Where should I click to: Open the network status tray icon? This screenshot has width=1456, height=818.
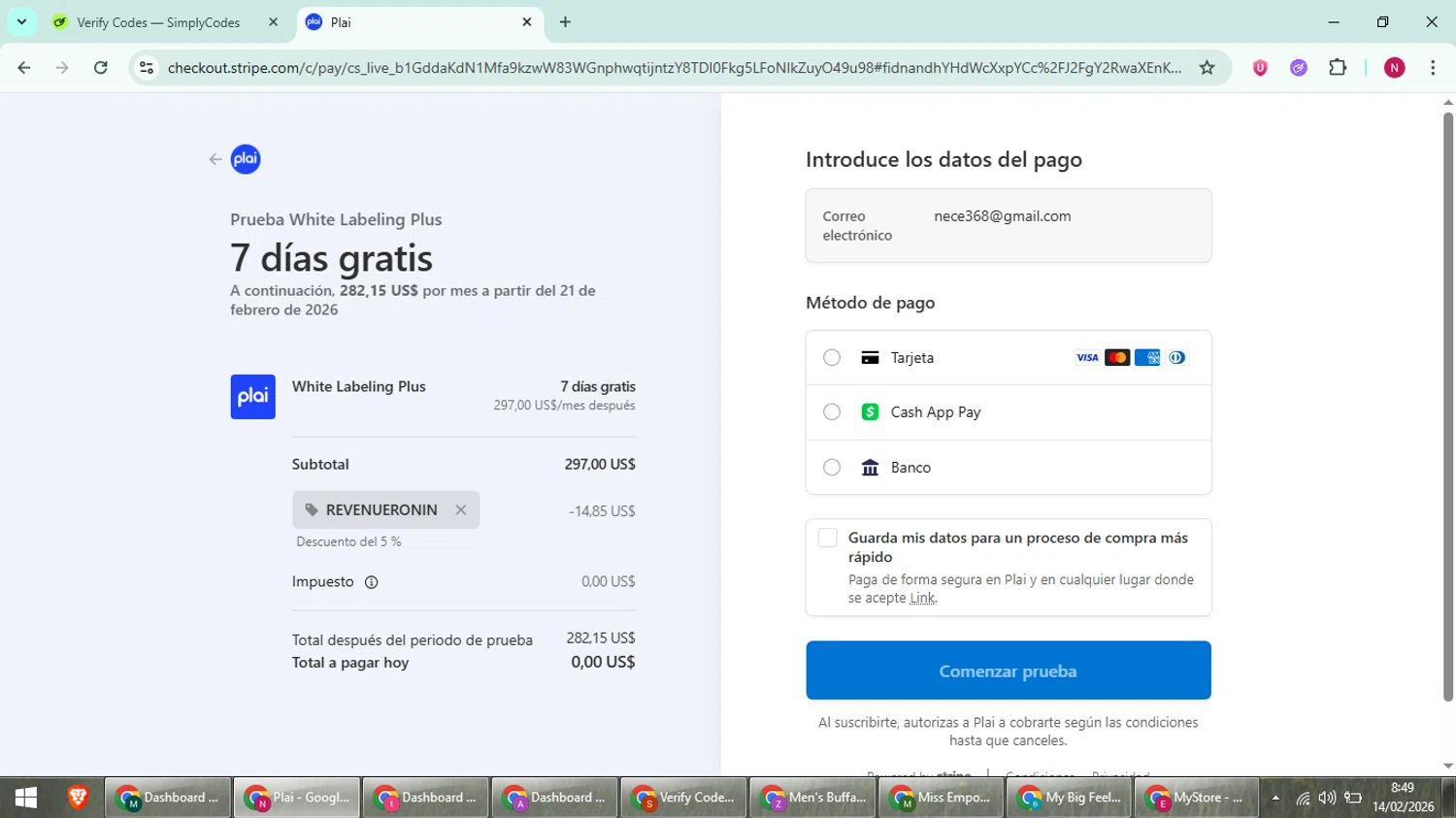click(x=1303, y=799)
